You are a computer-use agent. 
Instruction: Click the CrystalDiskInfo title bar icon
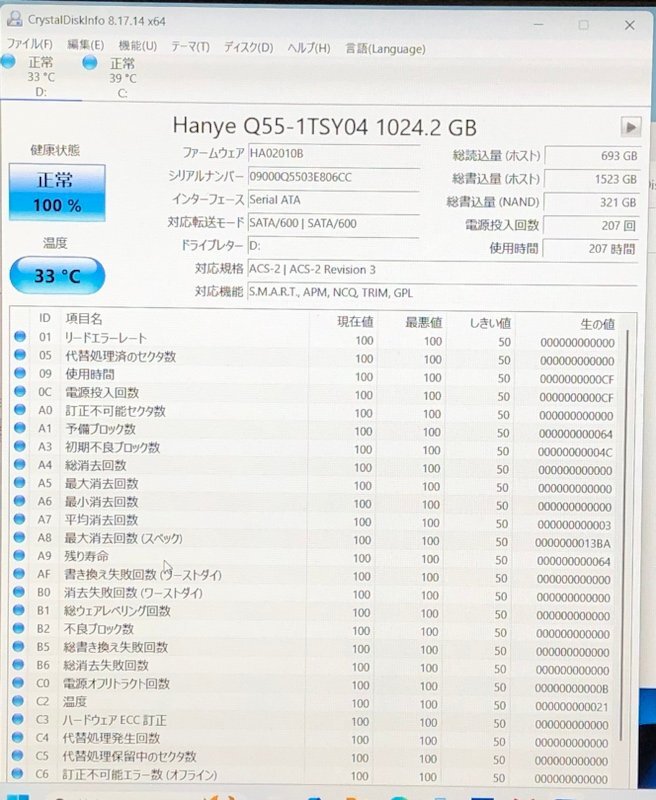click(x=14, y=18)
